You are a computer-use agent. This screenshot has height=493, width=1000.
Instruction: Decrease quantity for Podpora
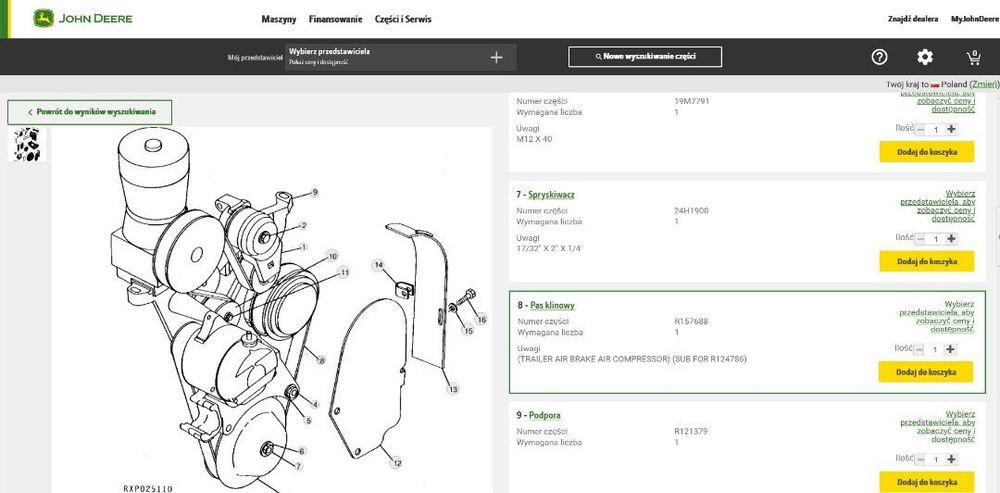point(921,459)
